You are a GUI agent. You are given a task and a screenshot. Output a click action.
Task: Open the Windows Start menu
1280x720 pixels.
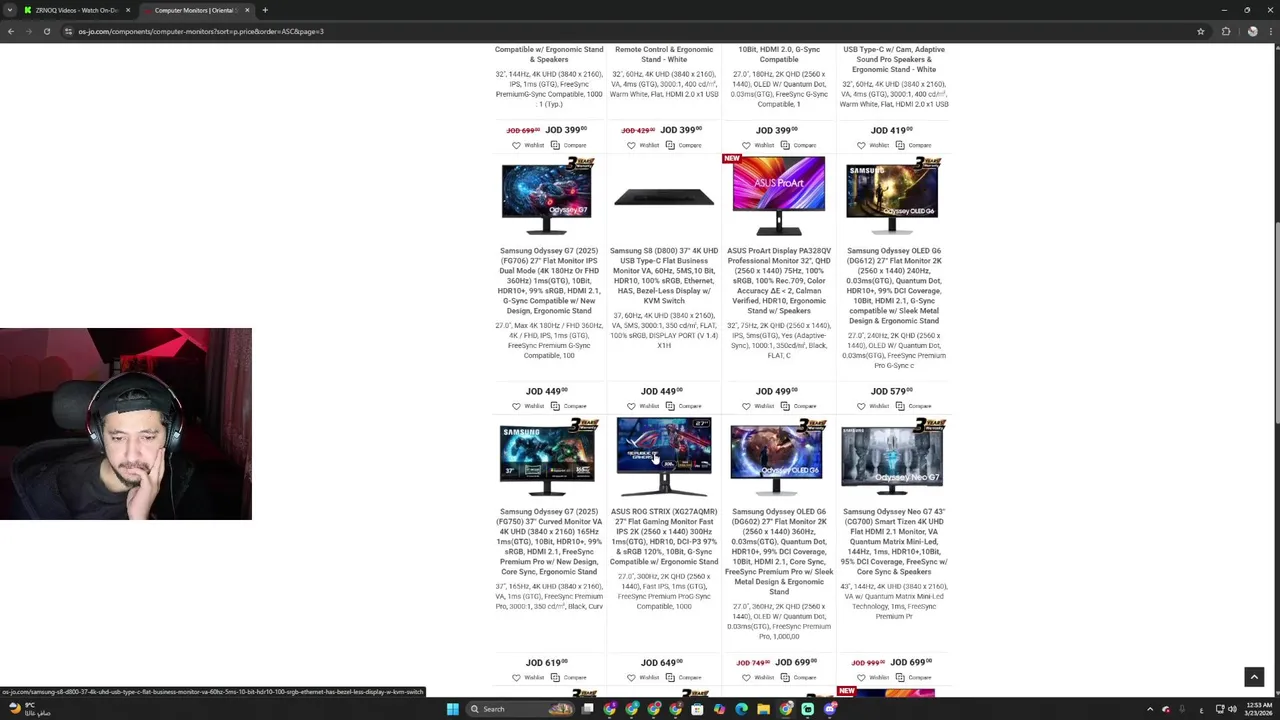(452, 709)
